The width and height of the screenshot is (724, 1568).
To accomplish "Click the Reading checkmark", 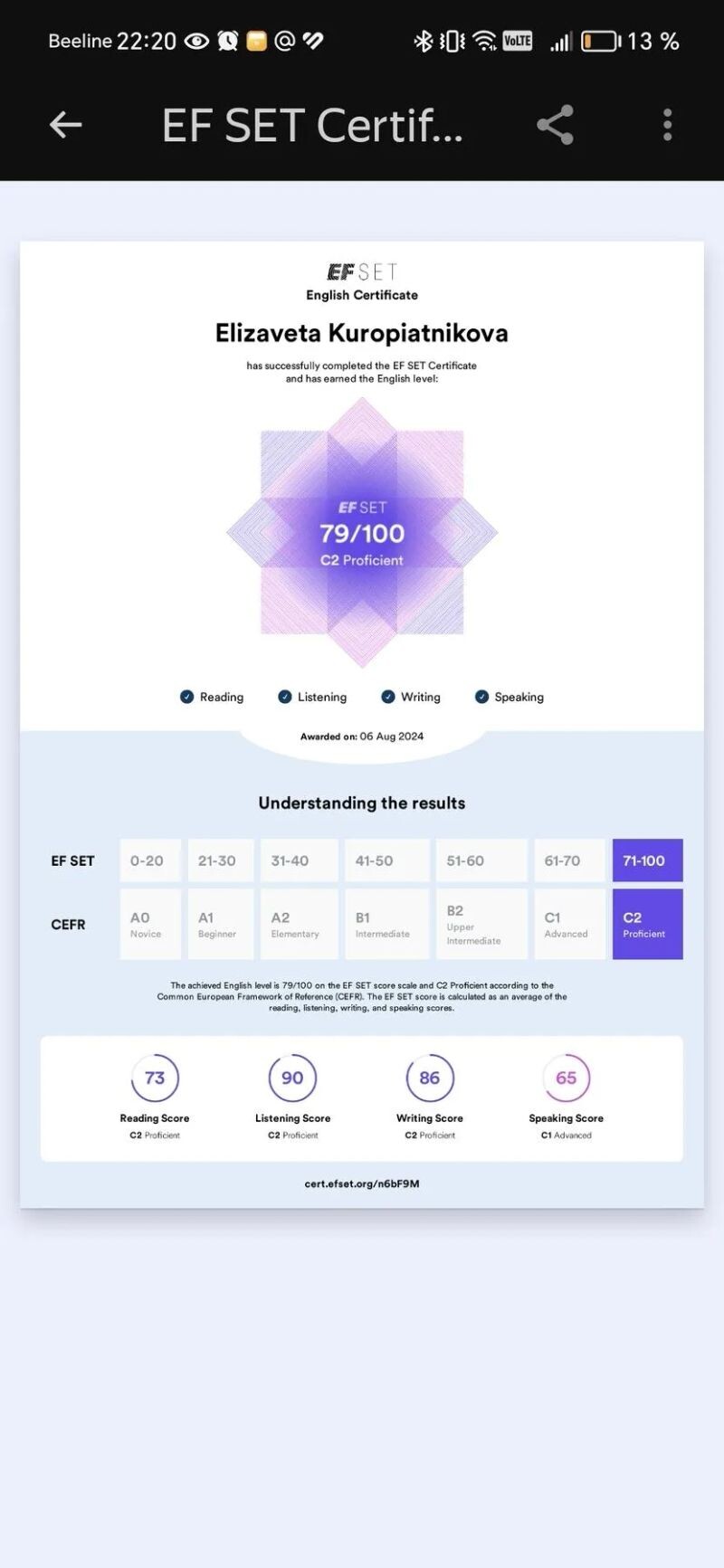I will pyautogui.click(x=187, y=697).
